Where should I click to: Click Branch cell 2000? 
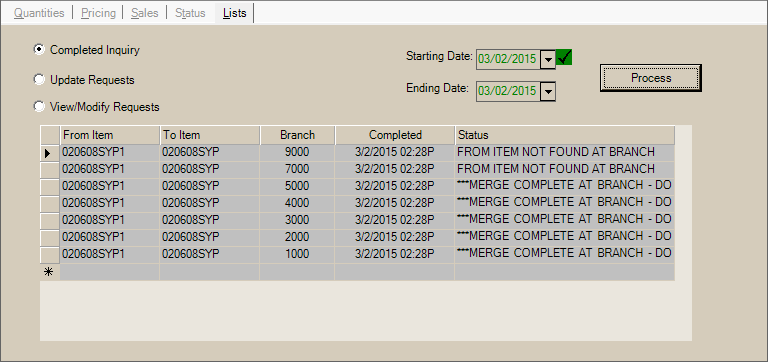pos(297,237)
